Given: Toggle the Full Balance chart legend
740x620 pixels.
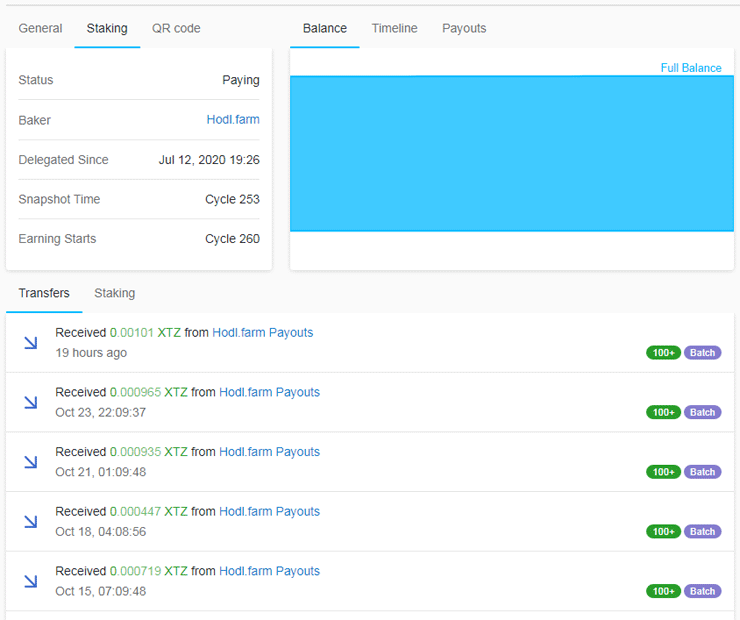Looking at the screenshot, I should click(x=690, y=68).
